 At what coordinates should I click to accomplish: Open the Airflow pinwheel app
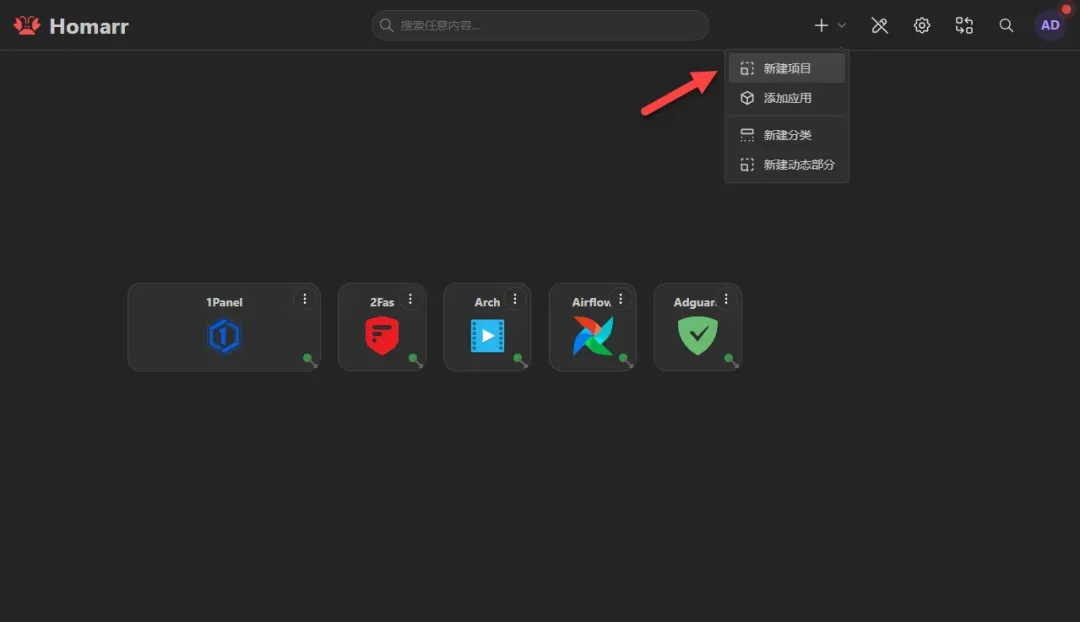tap(593, 337)
